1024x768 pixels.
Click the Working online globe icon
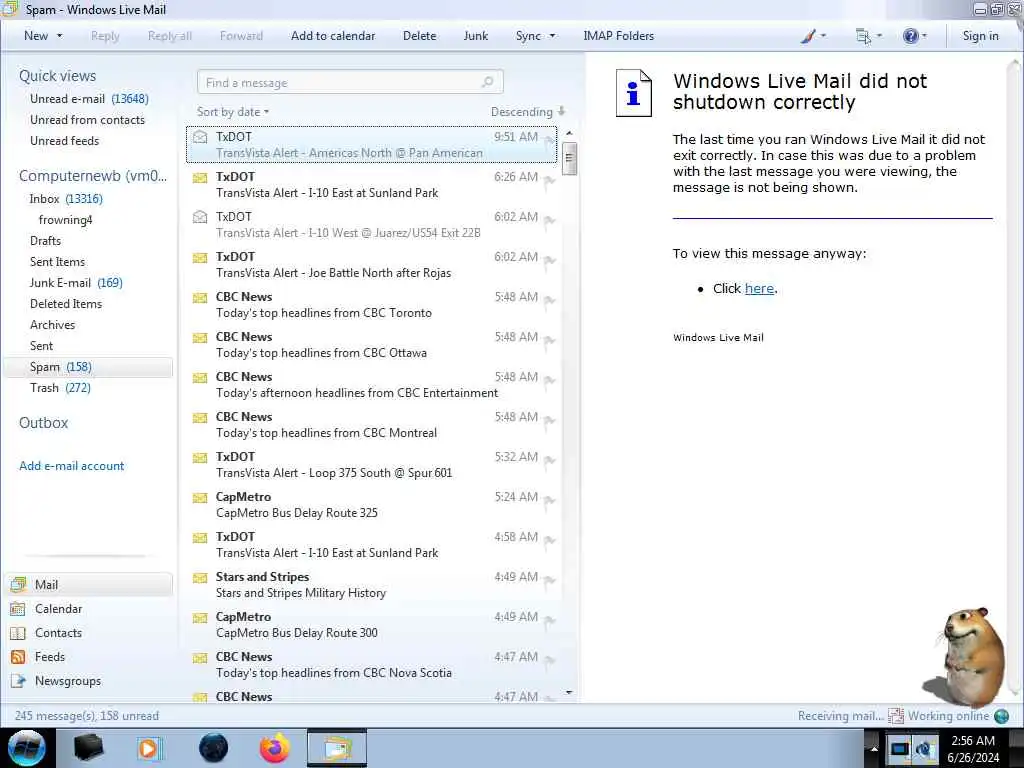(x=1001, y=716)
